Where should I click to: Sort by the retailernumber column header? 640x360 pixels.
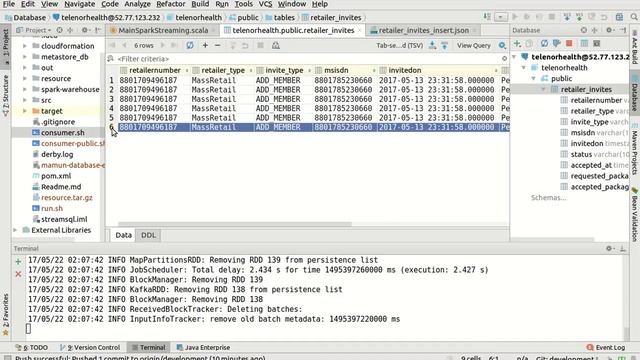point(155,70)
